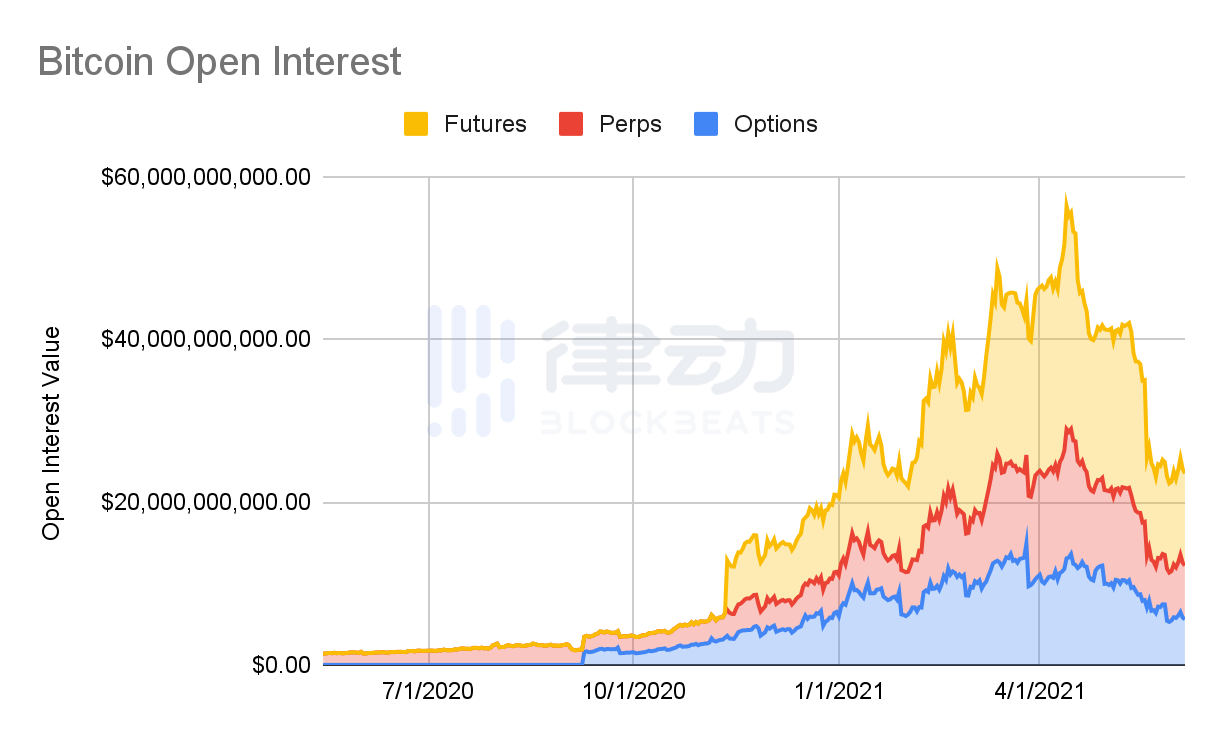Image resolution: width=1222 pixels, height=742 pixels.
Task: Select the Perps legend label
Action: tap(630, 124)
